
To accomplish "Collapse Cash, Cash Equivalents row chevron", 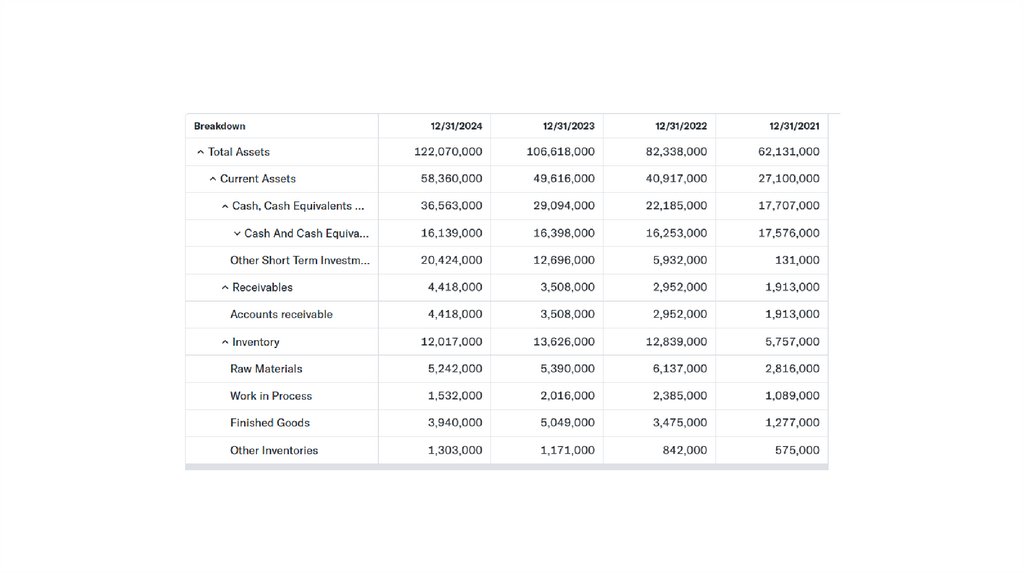I will point(225,206).
